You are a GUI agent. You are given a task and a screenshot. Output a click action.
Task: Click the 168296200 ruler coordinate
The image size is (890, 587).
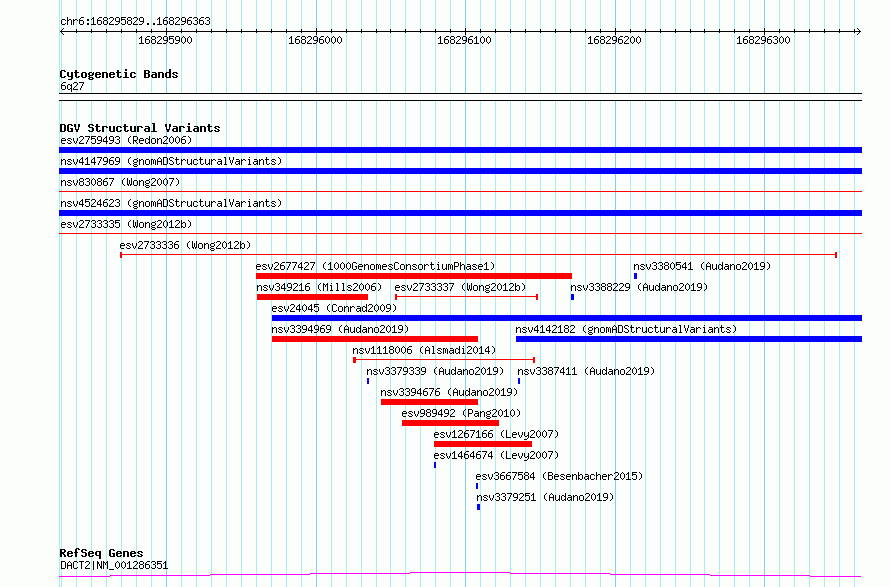coord(614,40)
